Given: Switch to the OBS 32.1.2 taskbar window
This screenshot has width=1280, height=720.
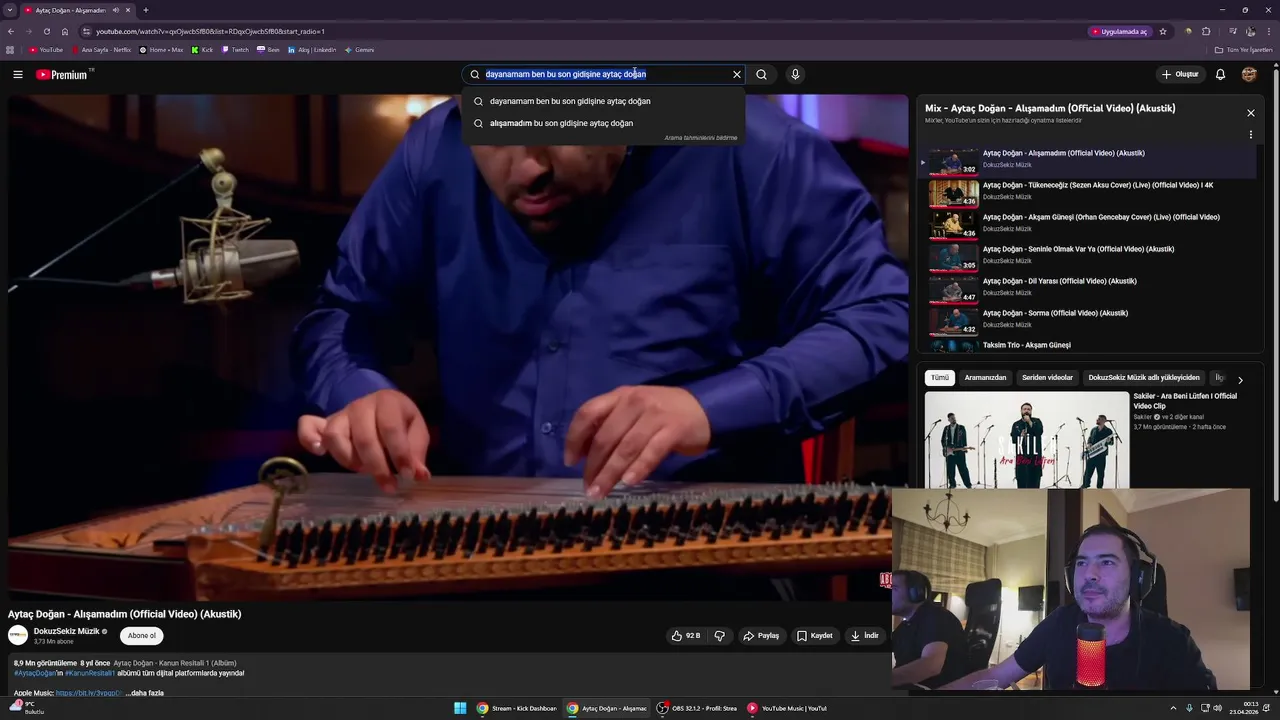Looking at the screenshot, I should click(697, 708).
